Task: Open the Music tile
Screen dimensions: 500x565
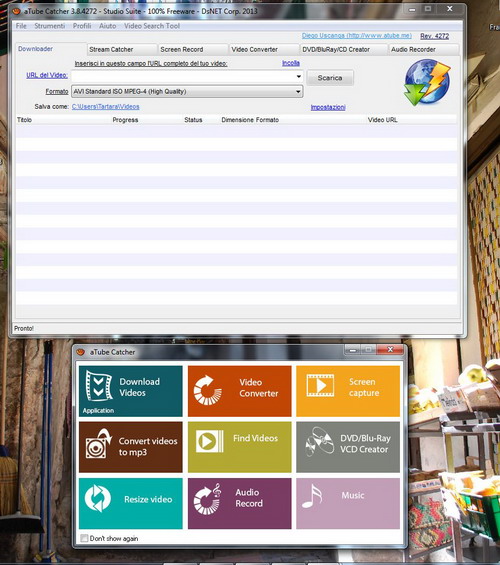Action: pos(348,503)
